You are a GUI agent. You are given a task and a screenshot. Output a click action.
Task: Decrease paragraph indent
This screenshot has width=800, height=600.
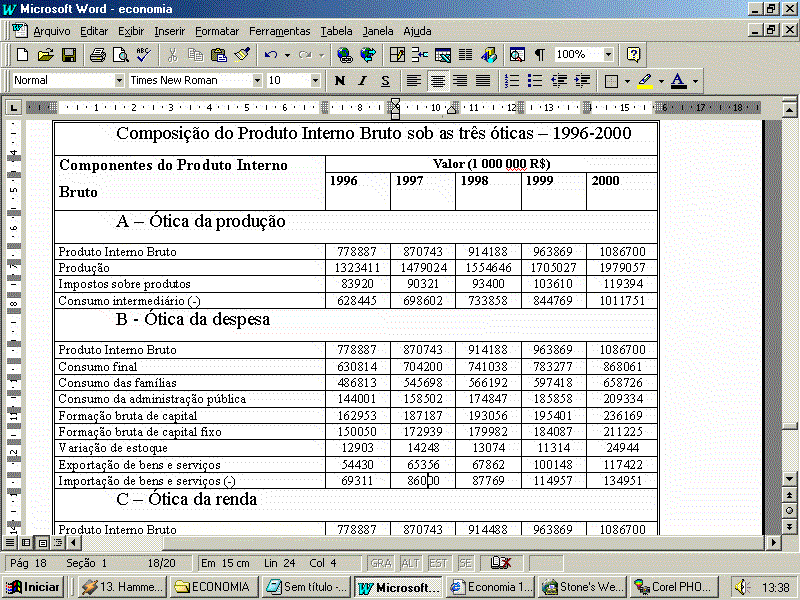(x=559, y=81)
